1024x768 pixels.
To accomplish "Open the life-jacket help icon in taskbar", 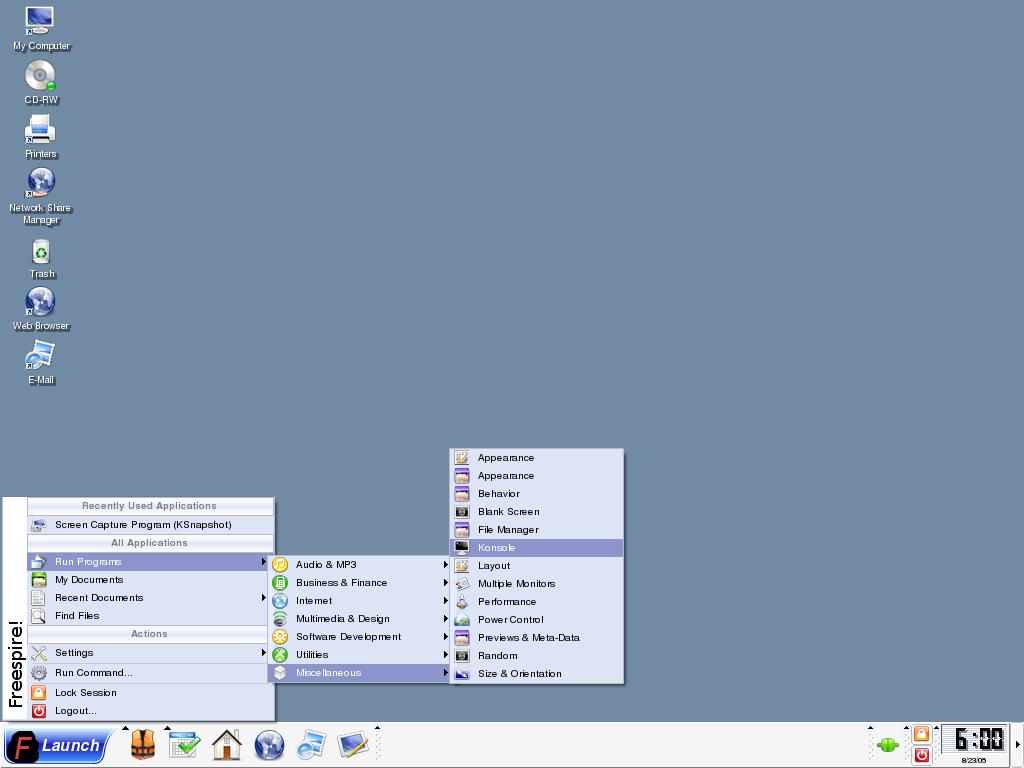I will click(x=142, y=744).
